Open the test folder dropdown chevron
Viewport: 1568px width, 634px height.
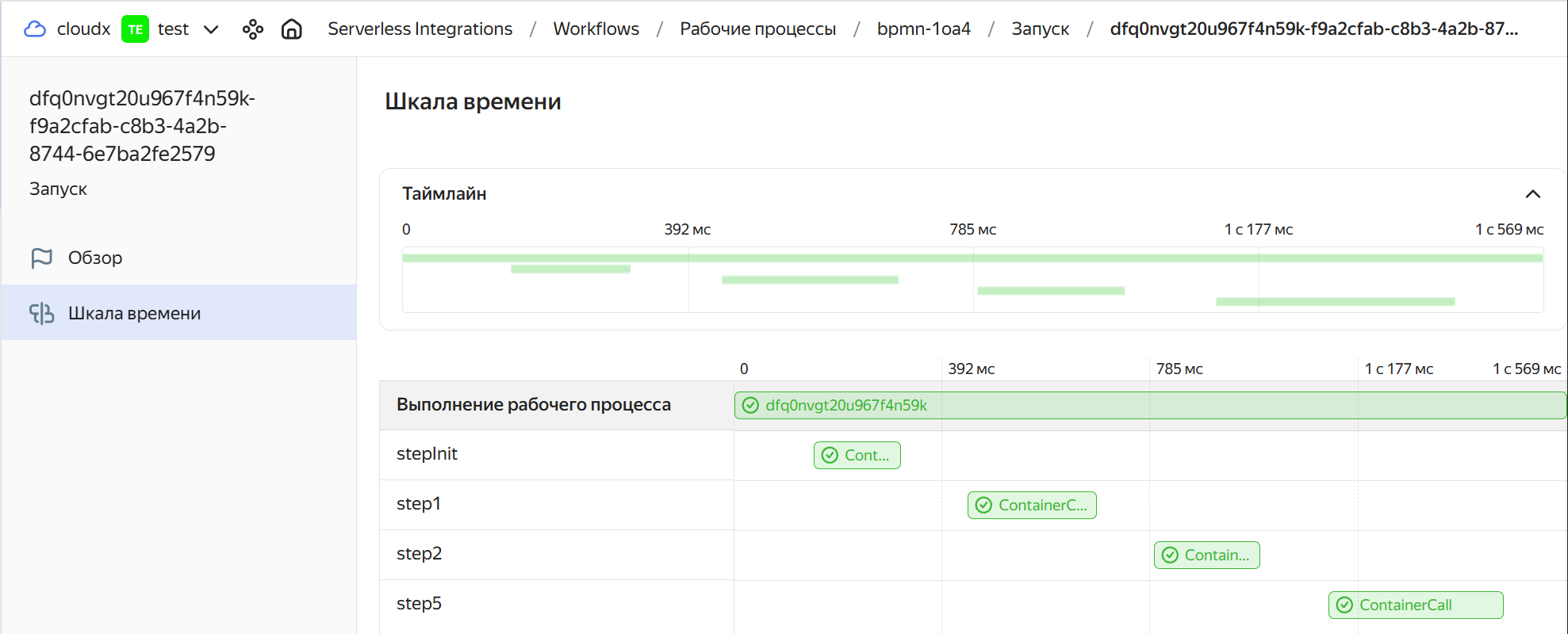[211, 29]
